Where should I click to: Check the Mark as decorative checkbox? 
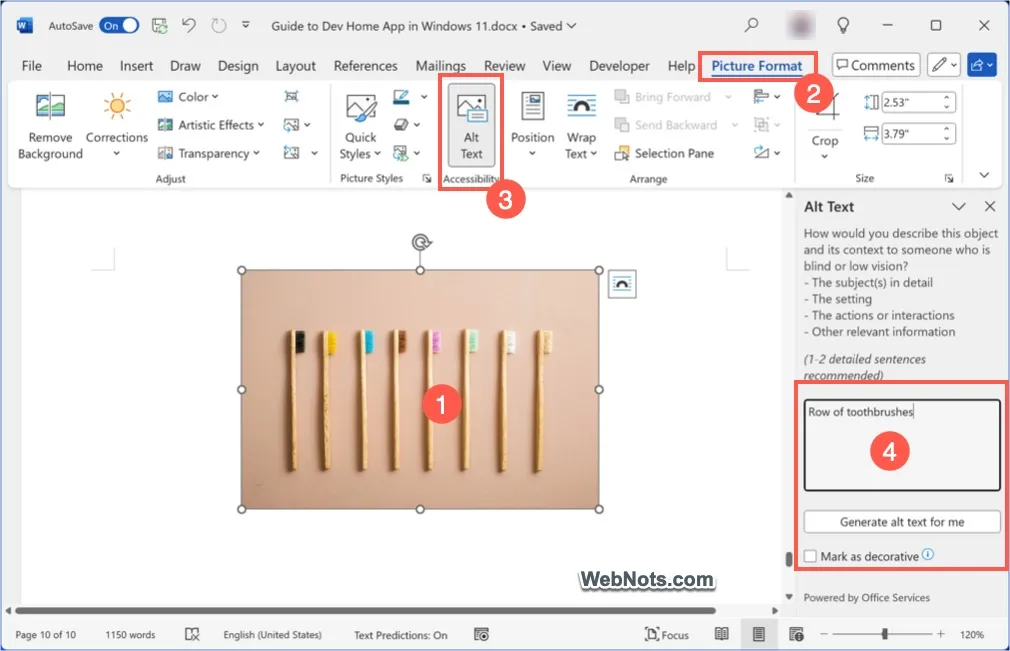810,556
